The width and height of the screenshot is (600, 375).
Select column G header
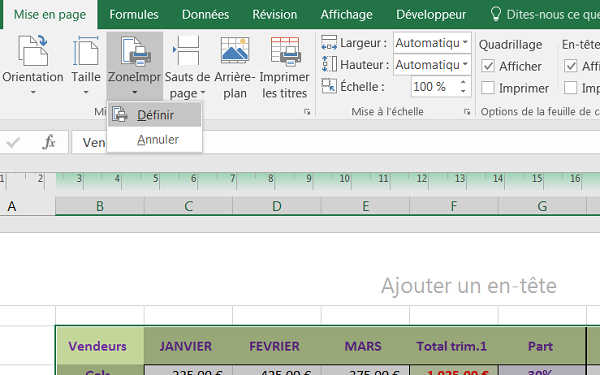point(542,206)
